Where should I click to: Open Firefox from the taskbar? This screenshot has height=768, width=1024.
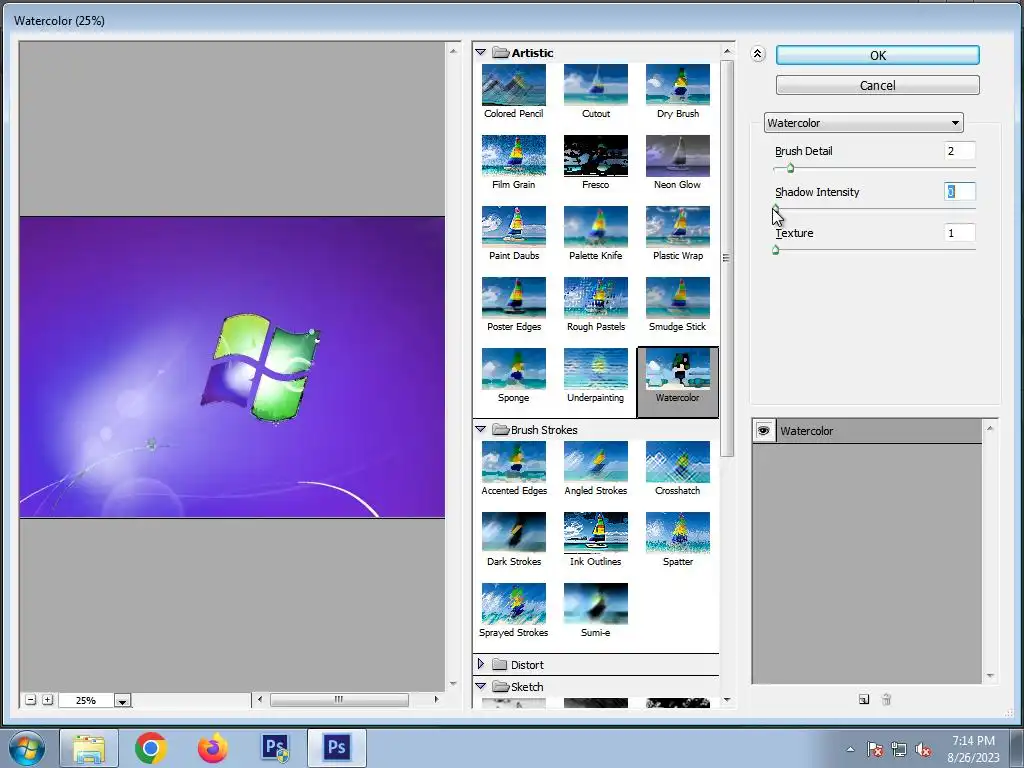pyautogui.click(x=213, y=748)
